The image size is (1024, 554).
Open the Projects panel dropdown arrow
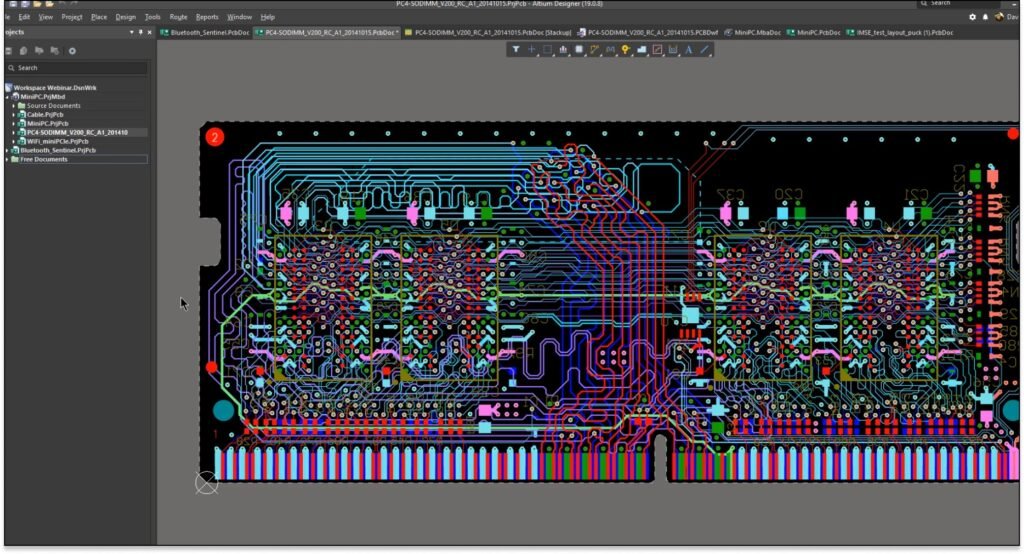[x=131, y=32]
